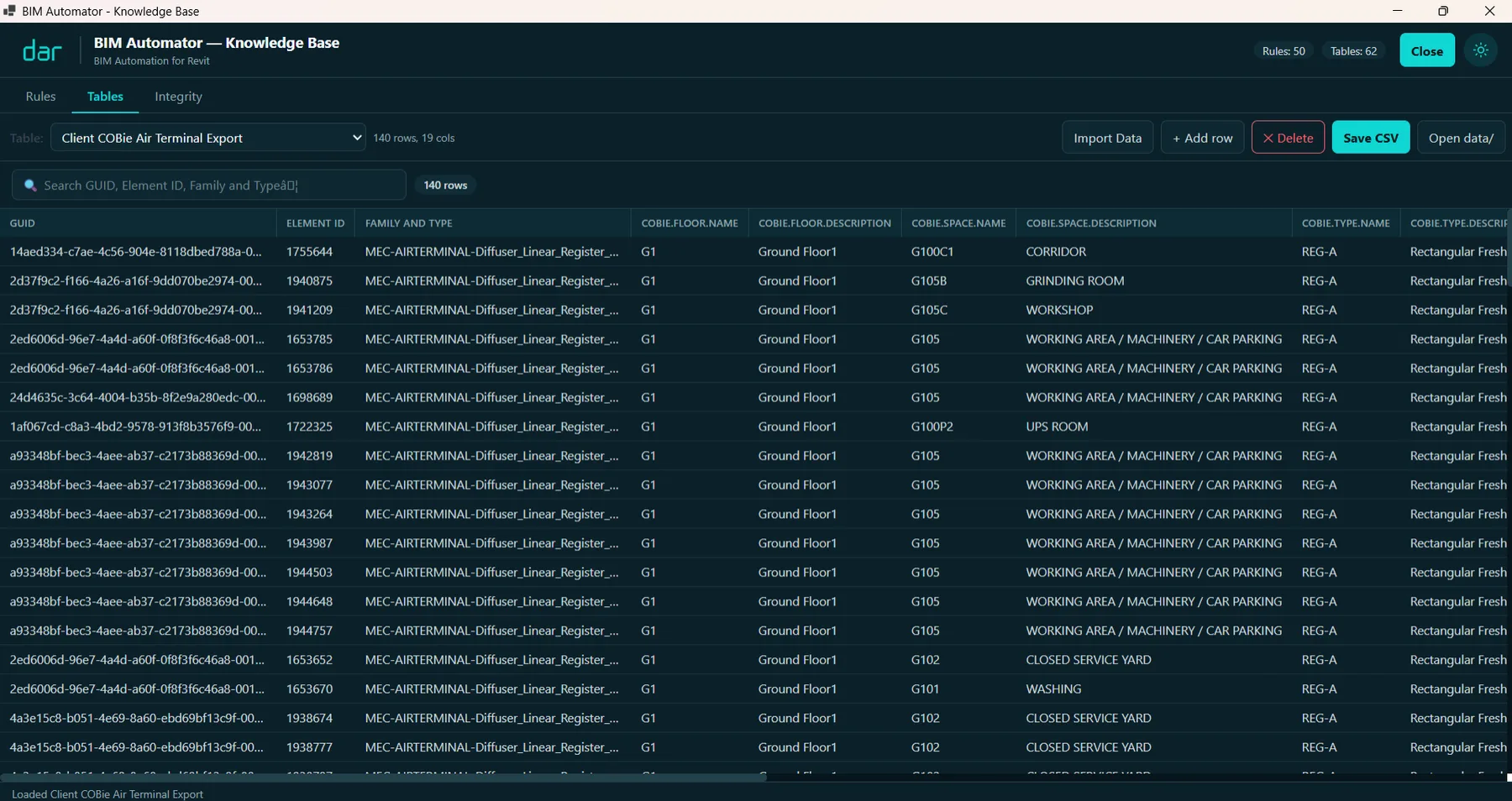
Task: Click the BIM Automator title bar app icon
Action: [9, 11]
